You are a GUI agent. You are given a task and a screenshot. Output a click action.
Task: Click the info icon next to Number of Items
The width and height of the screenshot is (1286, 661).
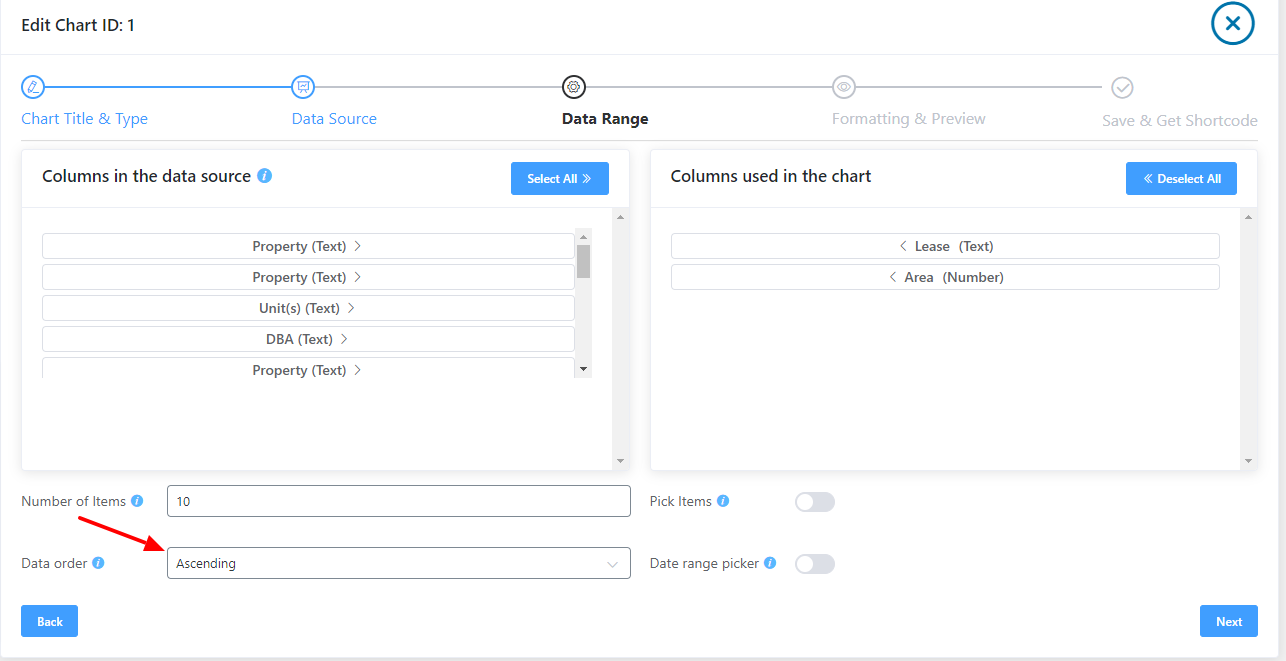(x=138, y=501)
